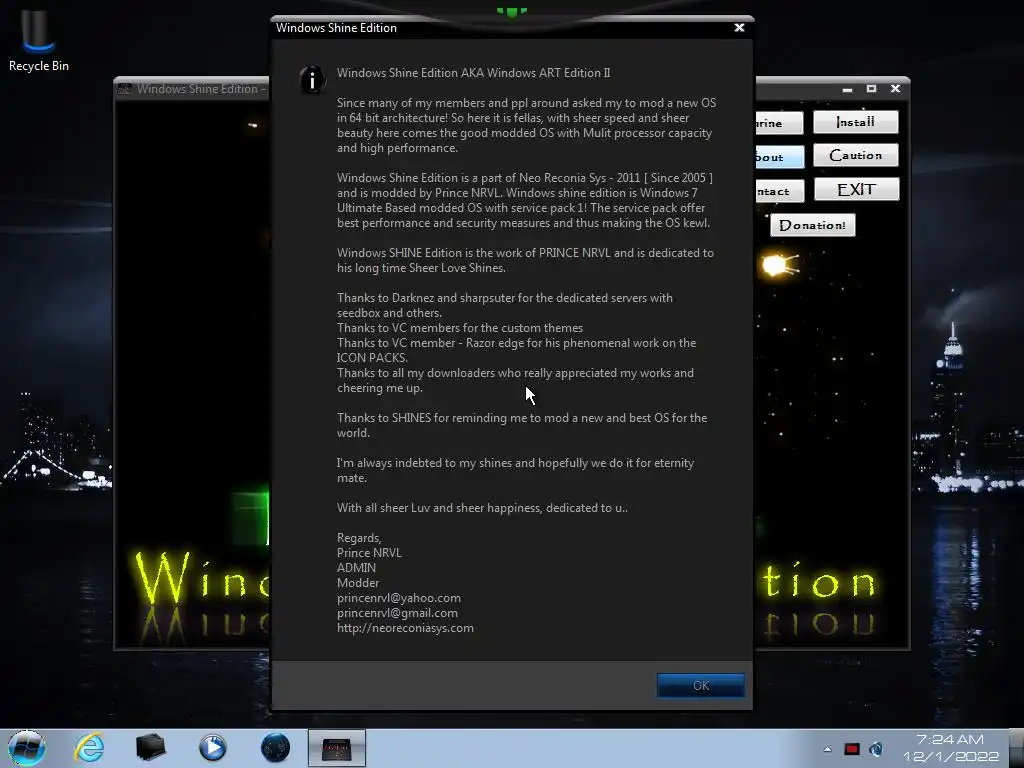Viewport: 1024px width, 768px height.
Task: Minimize the background Windows Shine Edition window
Action: point(848,89)
